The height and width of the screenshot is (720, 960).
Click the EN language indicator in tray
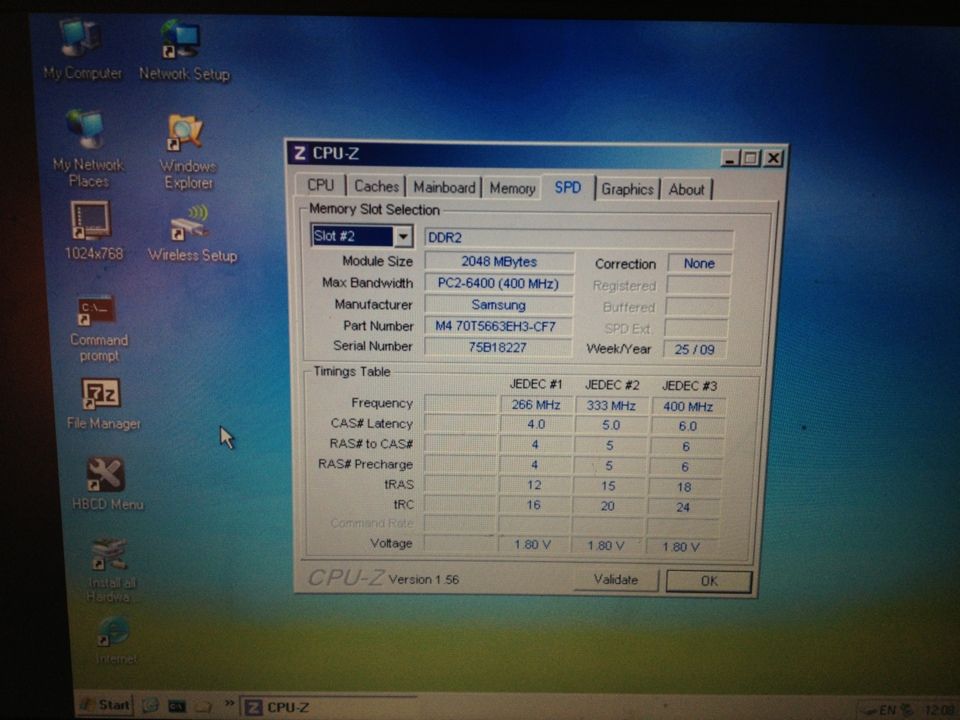click(x=887, y=710)
